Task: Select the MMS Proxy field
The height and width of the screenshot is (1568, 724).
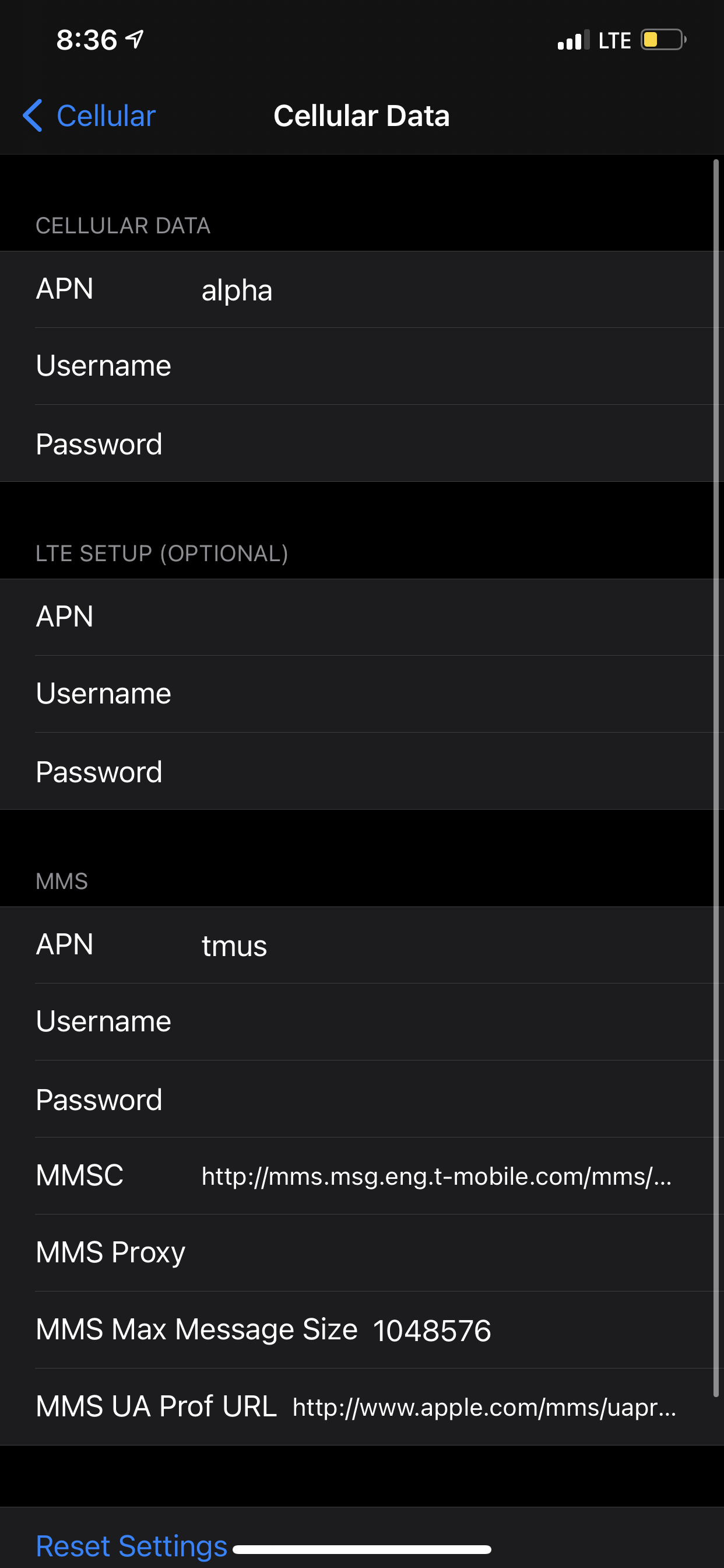Action: point(362,1252)
